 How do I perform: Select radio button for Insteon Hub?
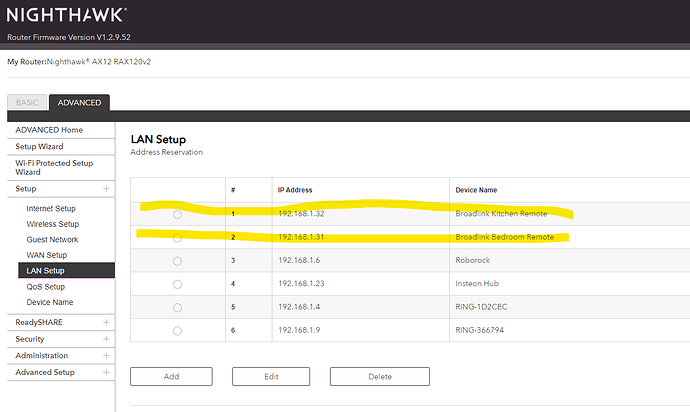point(177,284)
